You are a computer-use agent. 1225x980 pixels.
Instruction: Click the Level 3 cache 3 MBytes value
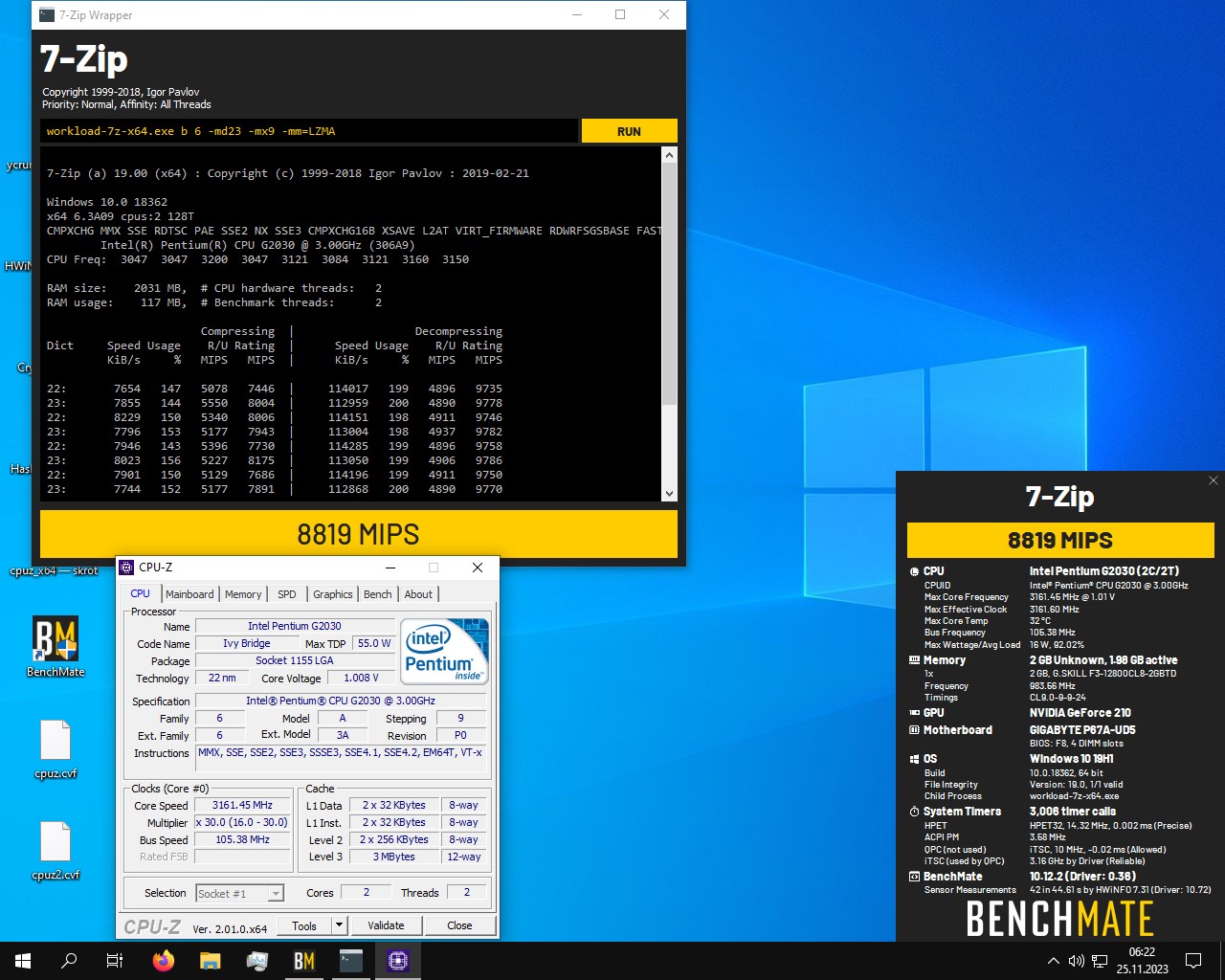(x=394, y=857)
